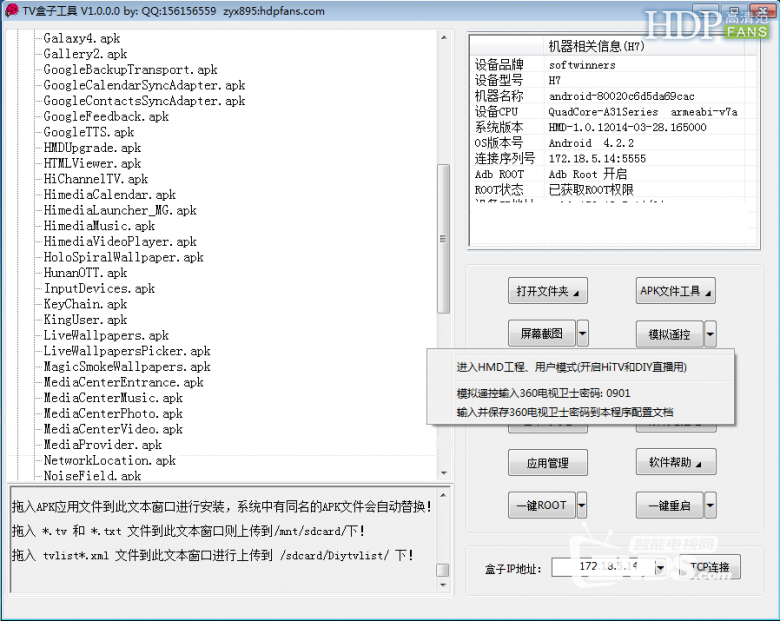
Task: Click the file tree scrollbar thumb
Action: 443,239
